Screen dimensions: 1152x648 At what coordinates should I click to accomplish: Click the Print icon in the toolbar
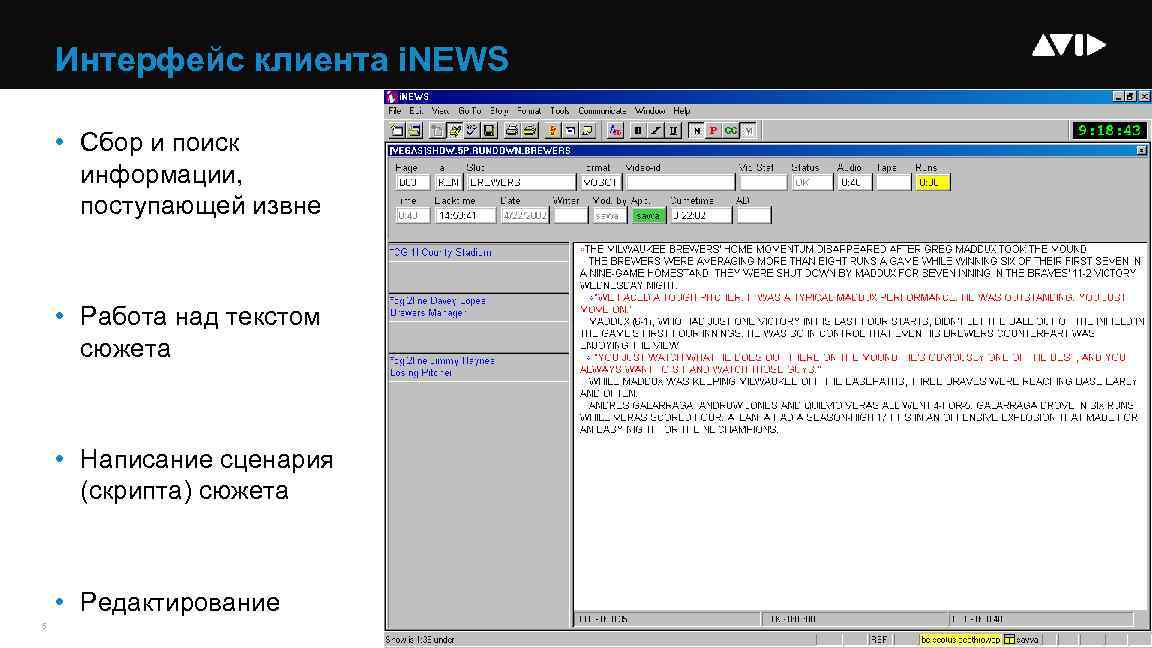coord(511,130)
